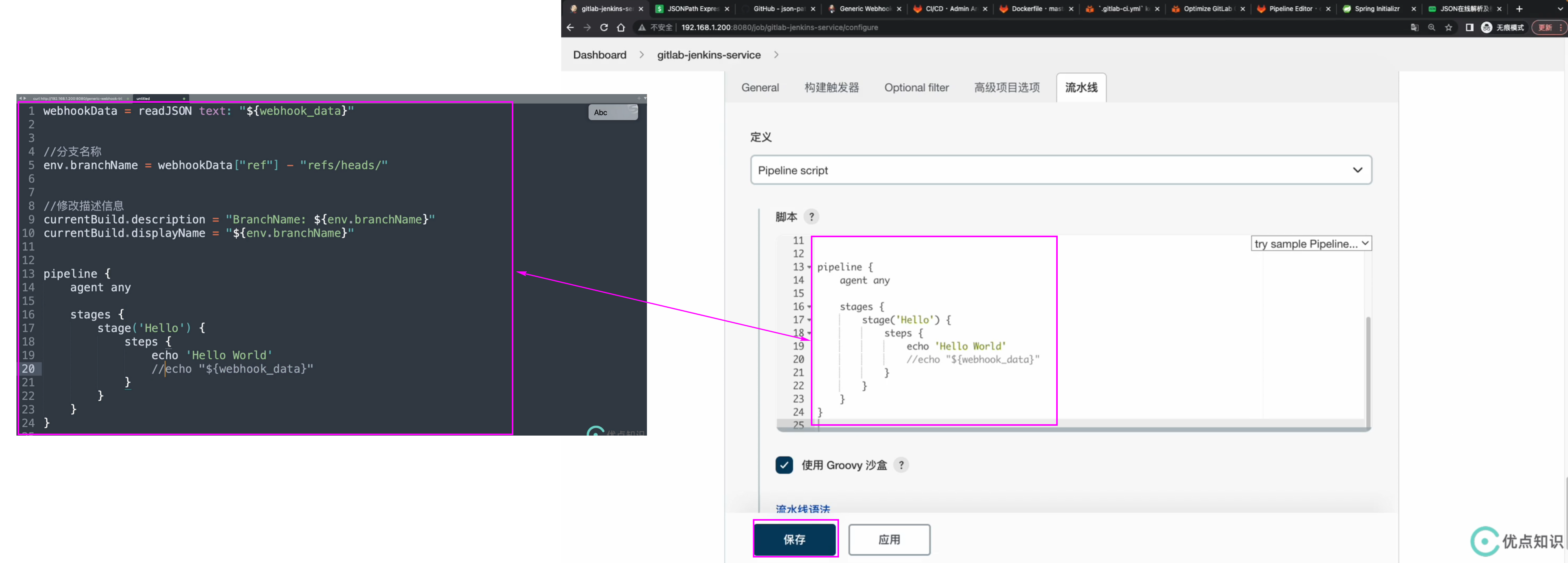The width and height of the screenshot is (1568, 563).
Task: Click the help icon next to Groovy 沙盒
Action: pos(901,465)
